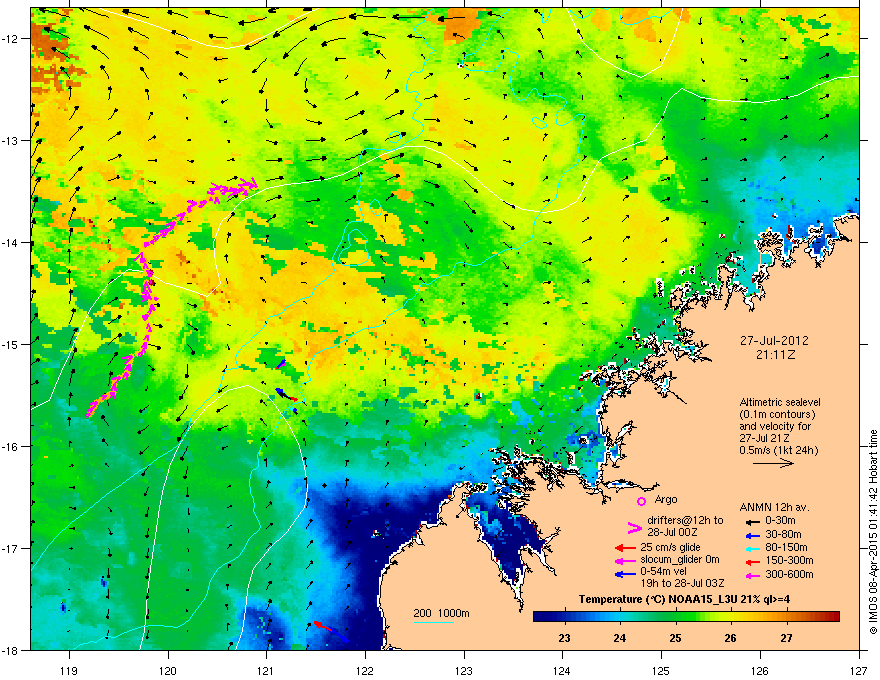
Task: Click the dark red end of temperature colorbar
Action: point(835,617)
